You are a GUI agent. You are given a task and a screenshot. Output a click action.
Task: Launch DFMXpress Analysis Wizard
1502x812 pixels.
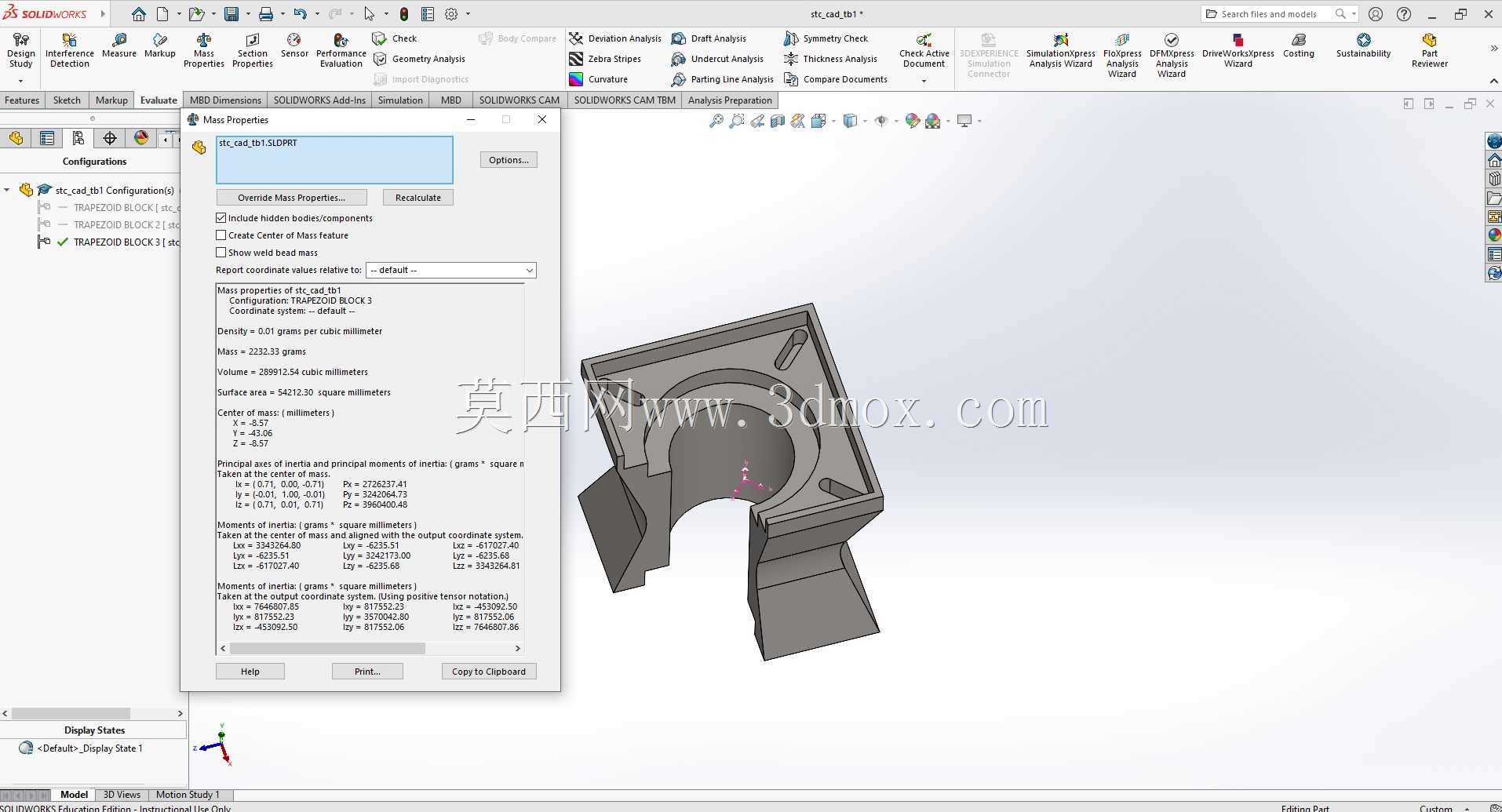[x=1172, y=55]
